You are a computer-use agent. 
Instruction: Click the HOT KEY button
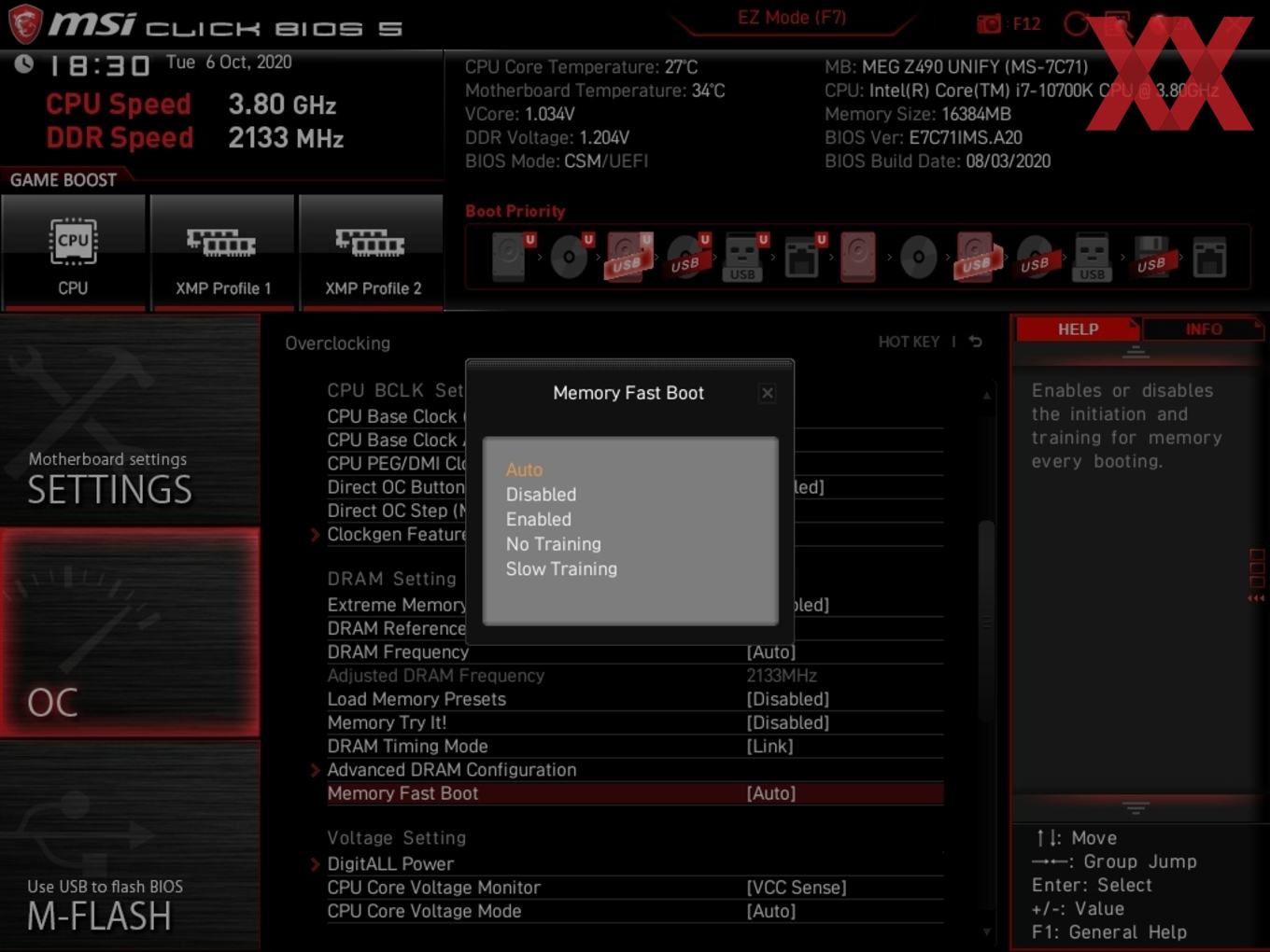pyautogui.click(x=909, y=342)
